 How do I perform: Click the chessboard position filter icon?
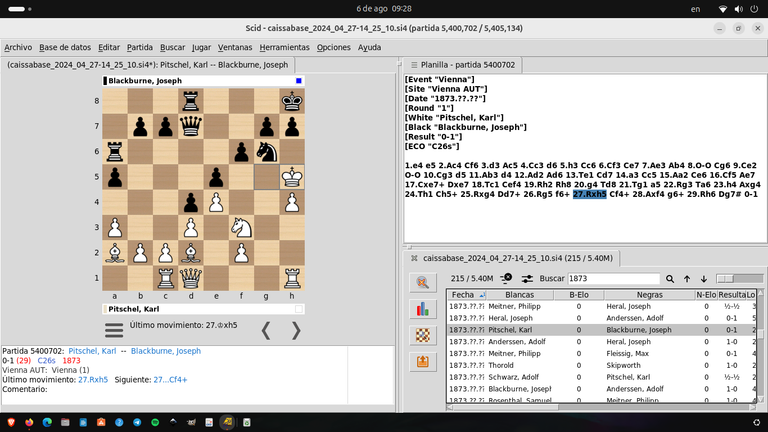point(423,336)
